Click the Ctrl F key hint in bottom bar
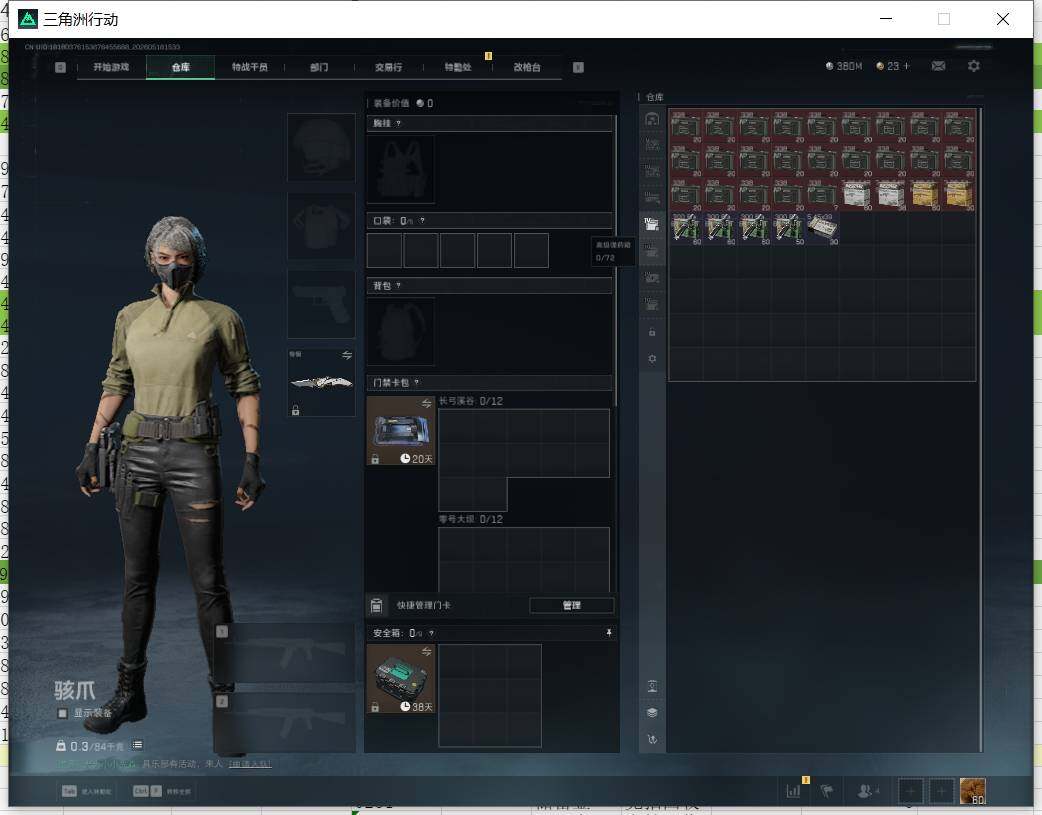This screenshot has height=815, width=1042. tap(147, 791)
